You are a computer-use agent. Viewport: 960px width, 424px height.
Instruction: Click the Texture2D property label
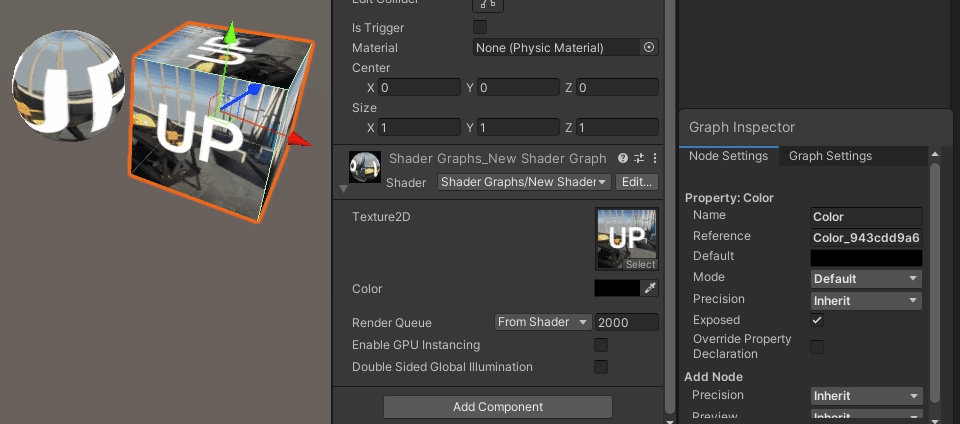381,217
